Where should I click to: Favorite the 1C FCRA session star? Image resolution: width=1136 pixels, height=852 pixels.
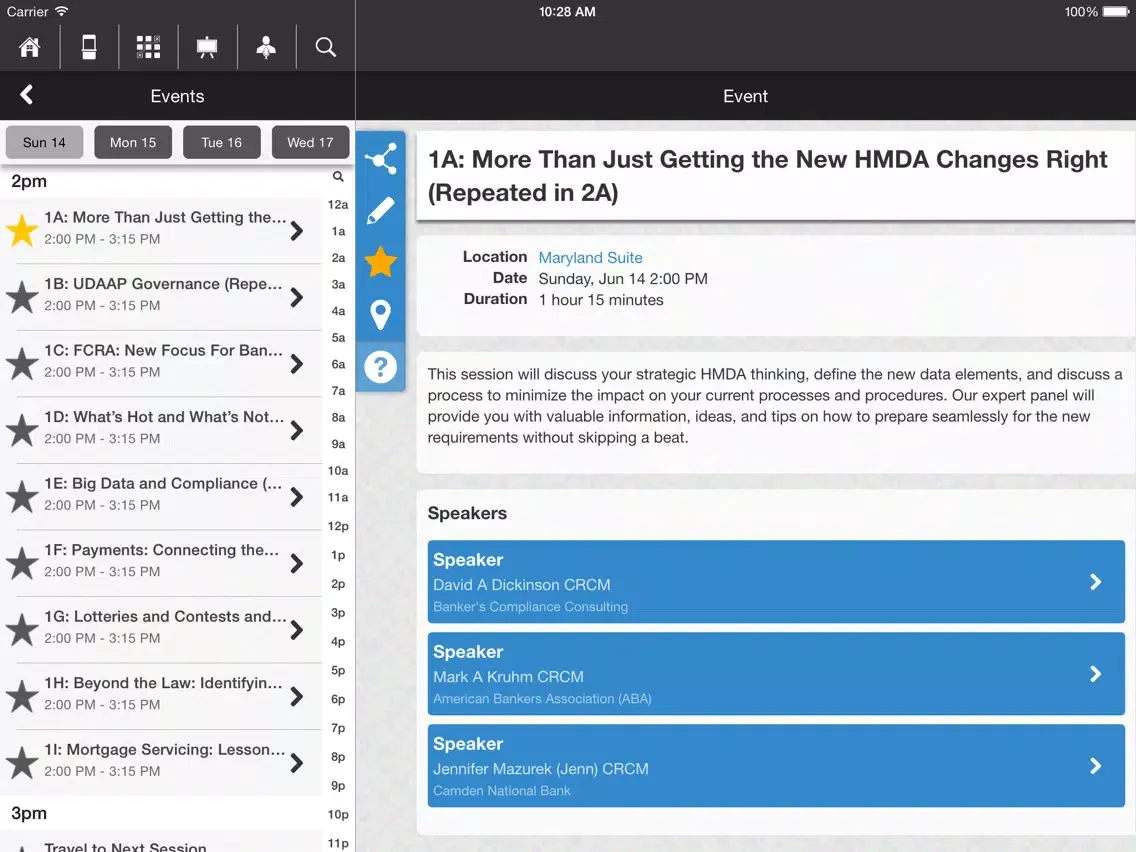22,364
